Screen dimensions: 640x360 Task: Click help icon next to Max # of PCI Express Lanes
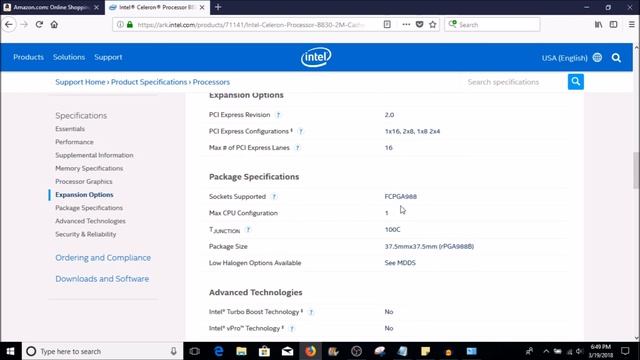pyautogui.click(x=297, y=148)
